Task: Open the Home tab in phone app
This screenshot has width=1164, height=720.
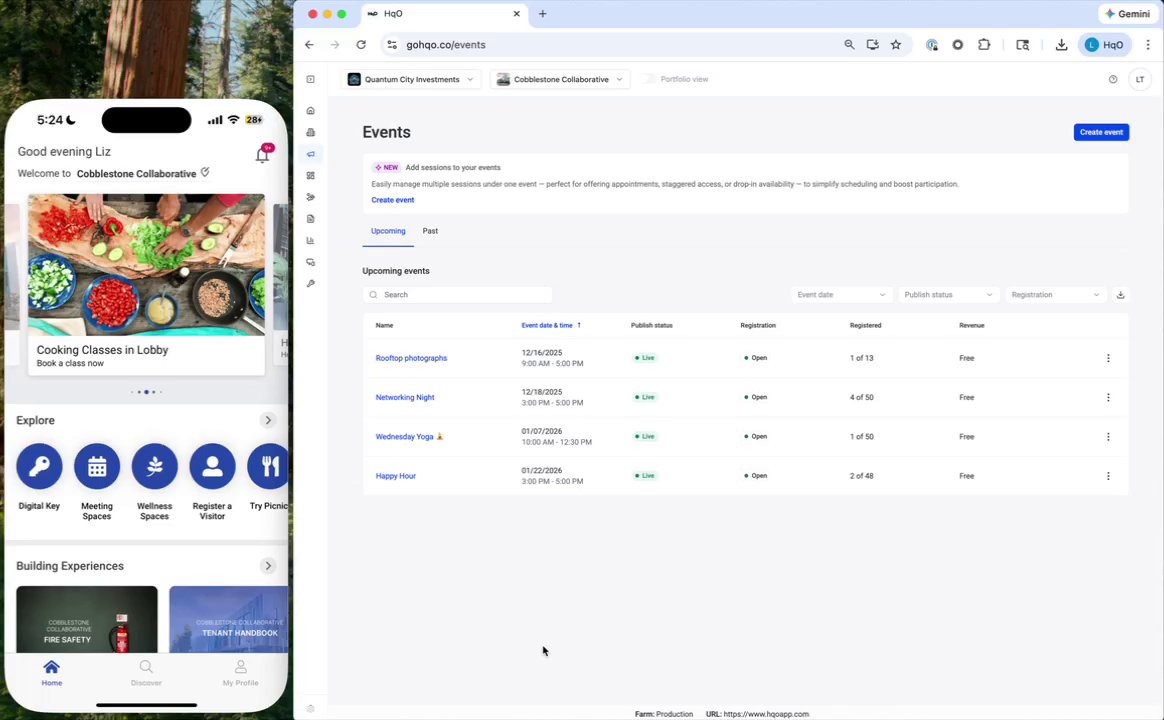Action: pos(52,672)
